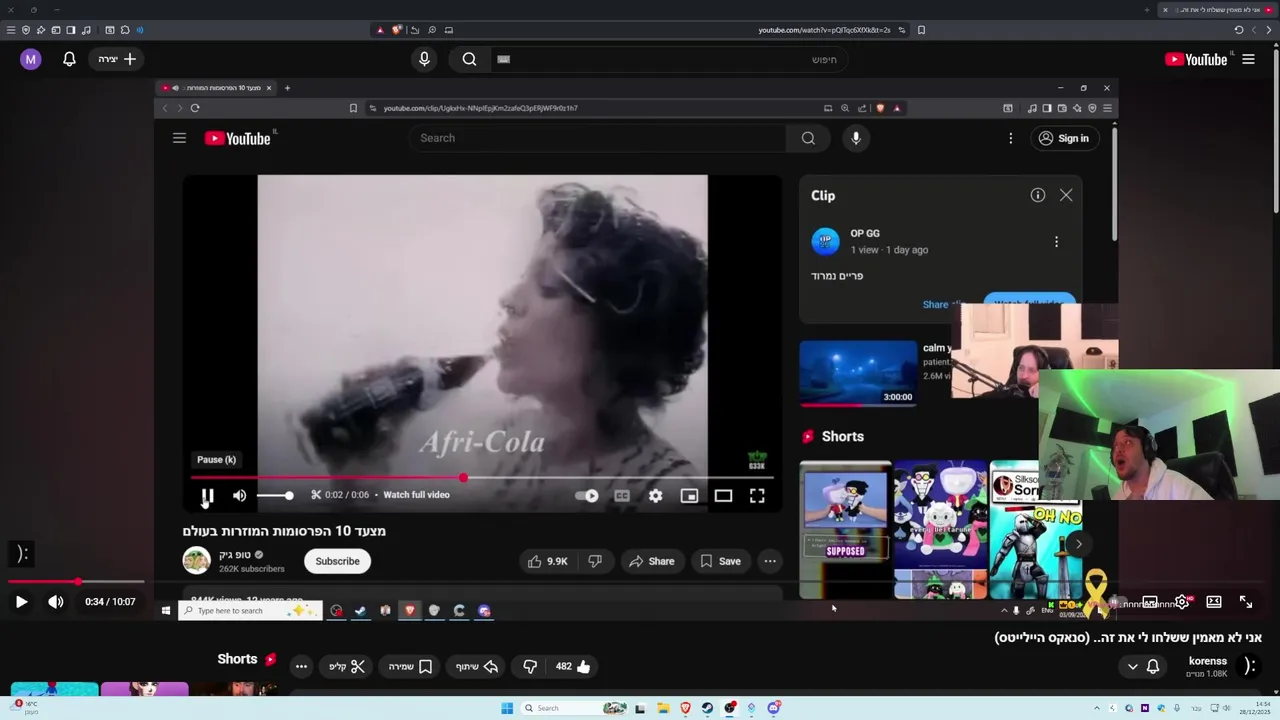The height and width of the screenshot is (720, 1280).
Task: Seek on the inner clip's progress bar
Action: tap(482, 478)
